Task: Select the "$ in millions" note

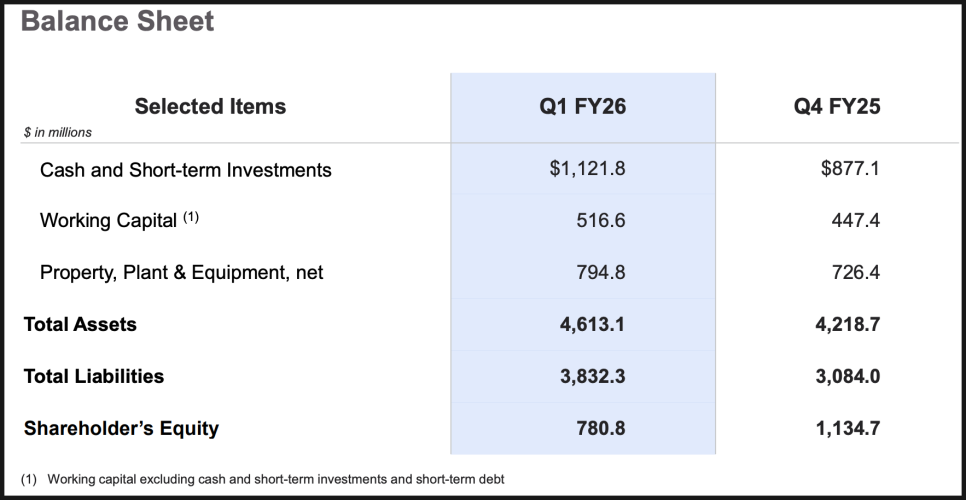Action: coord(58,133)
